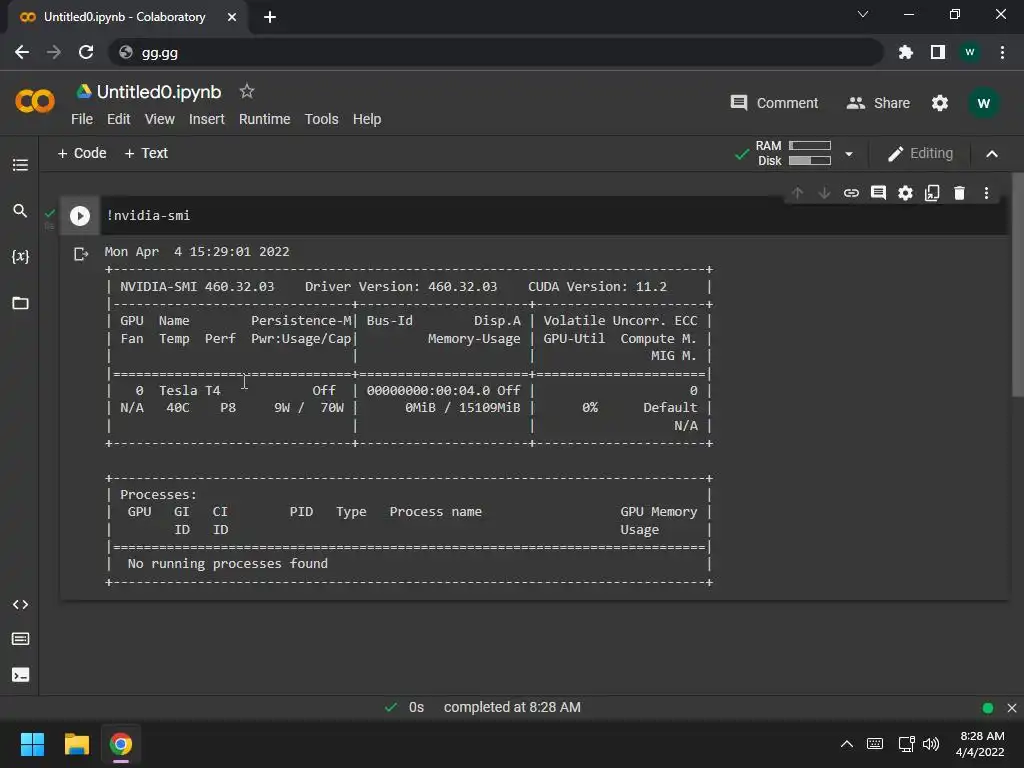Click the browser address bar gg.gg
This screenshot has width=1024, height=768.
[496, 52]
